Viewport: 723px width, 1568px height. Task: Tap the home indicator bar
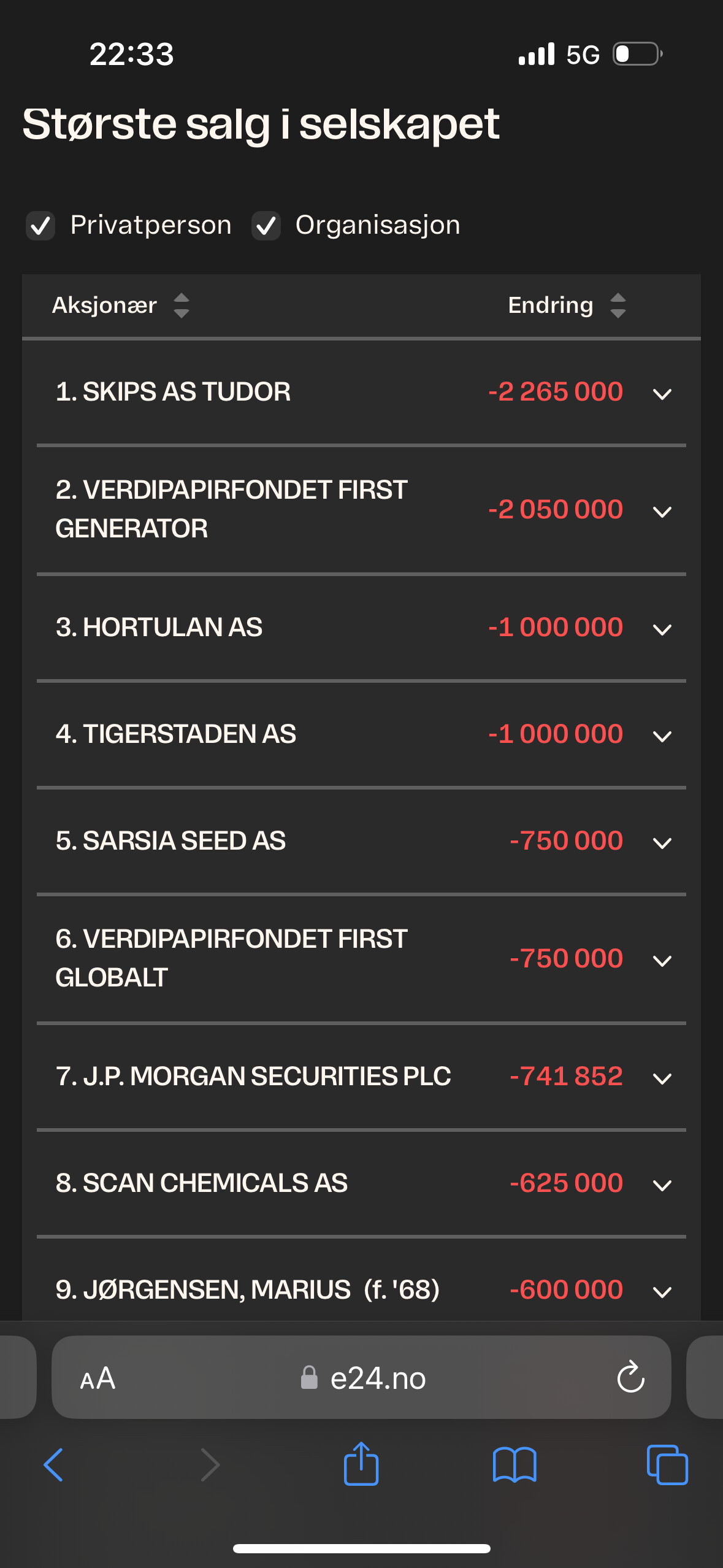click(361, 1548)
